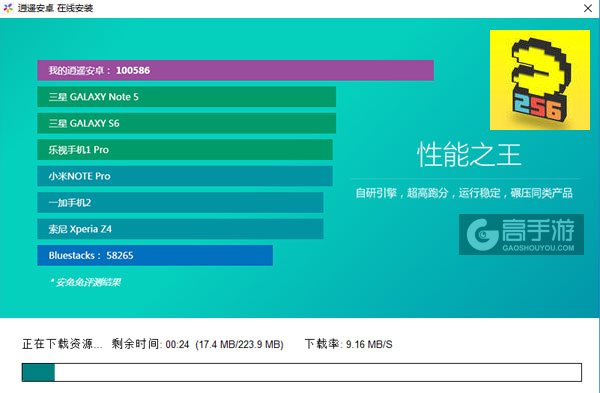The image size is (600, 393).
Task: Click the 正在下载资源 status text
Action: click(x=62, y=344)
